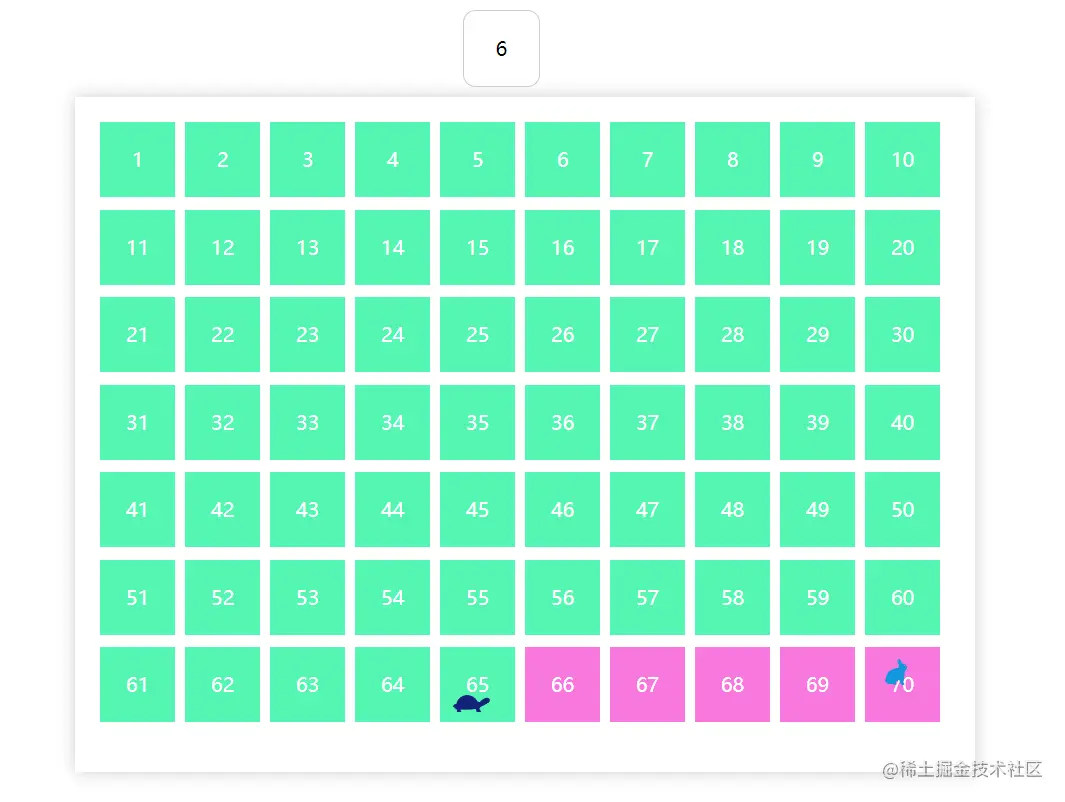
Task: Select tile number 31
Action: coord(137,422)
